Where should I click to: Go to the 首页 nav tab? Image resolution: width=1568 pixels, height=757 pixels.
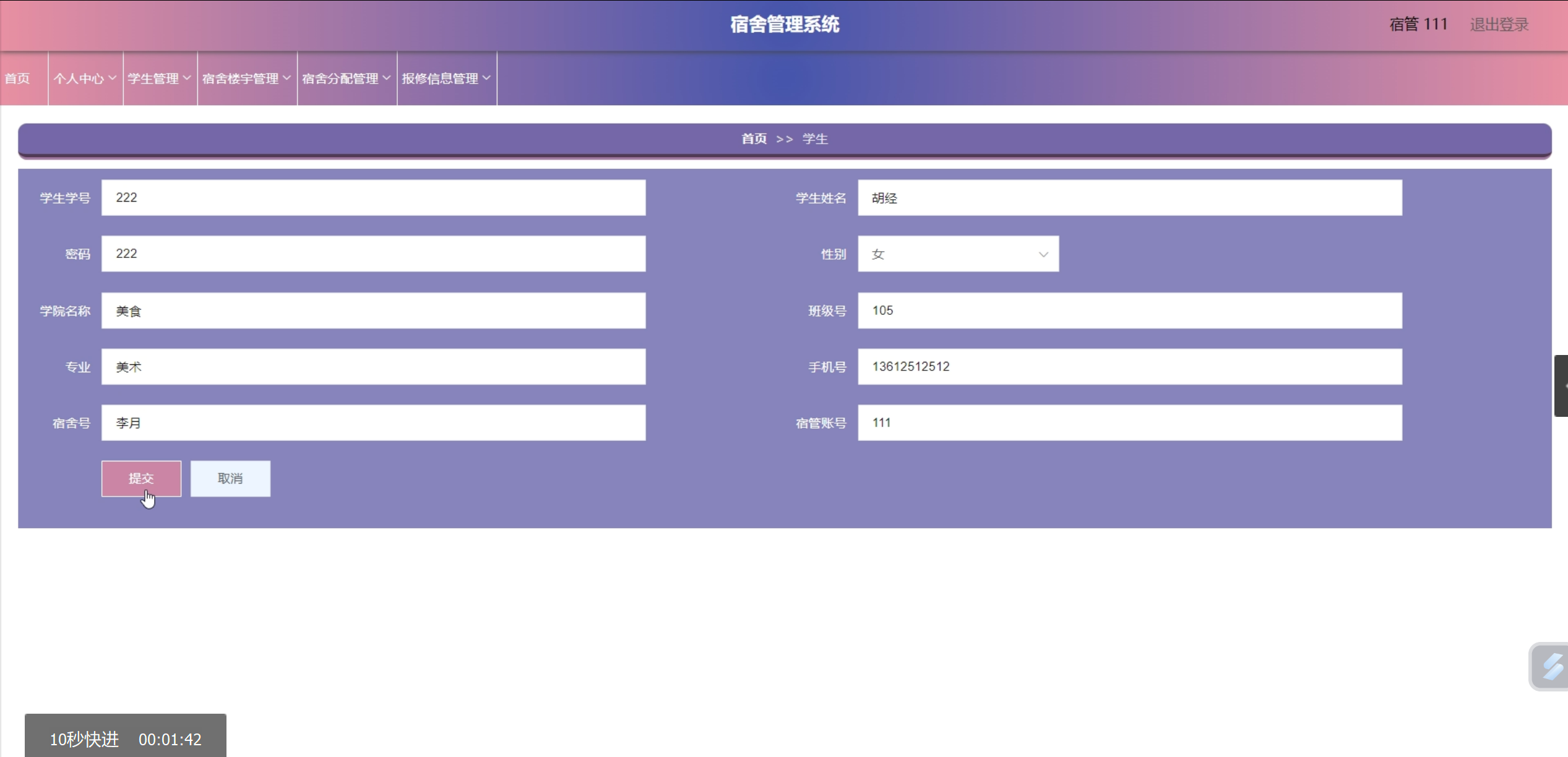pyautogui.click(x=17, y=79)
